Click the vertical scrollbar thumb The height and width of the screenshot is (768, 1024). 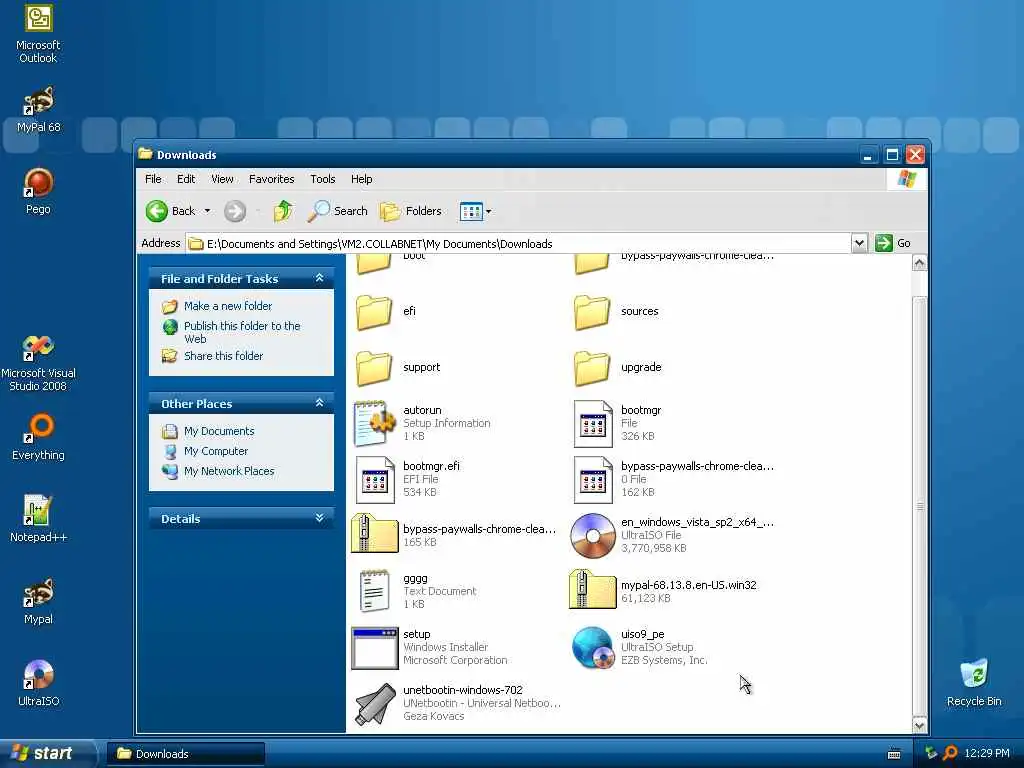(920, 506)
